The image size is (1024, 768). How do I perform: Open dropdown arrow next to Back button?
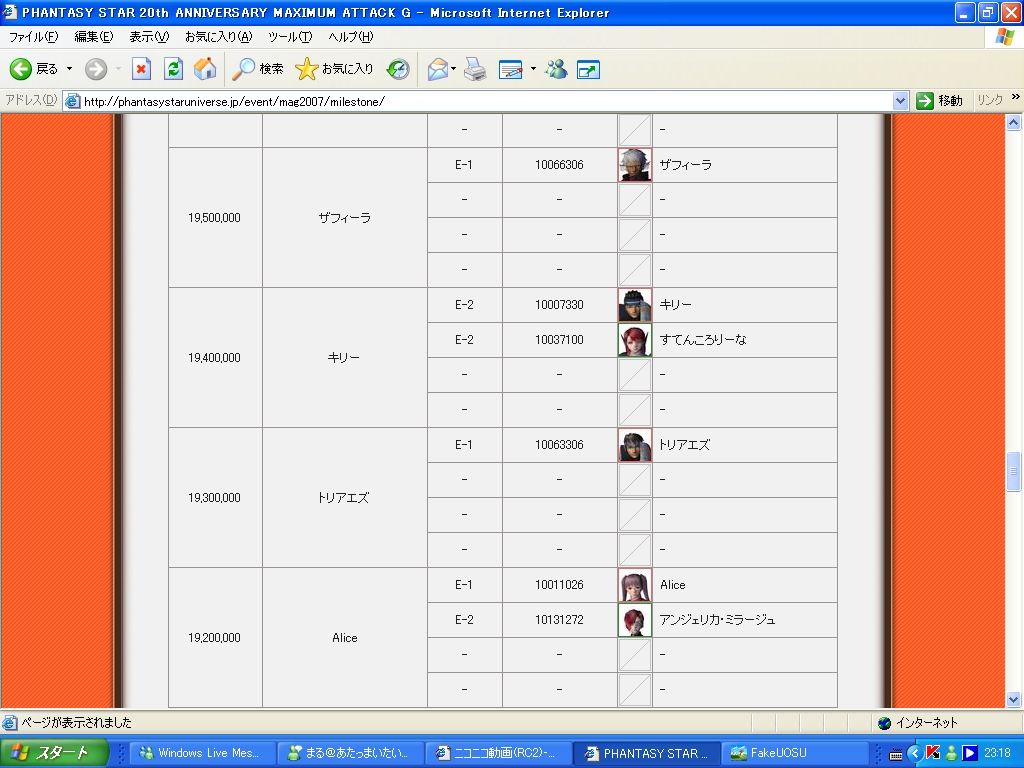tap(69, 69)
